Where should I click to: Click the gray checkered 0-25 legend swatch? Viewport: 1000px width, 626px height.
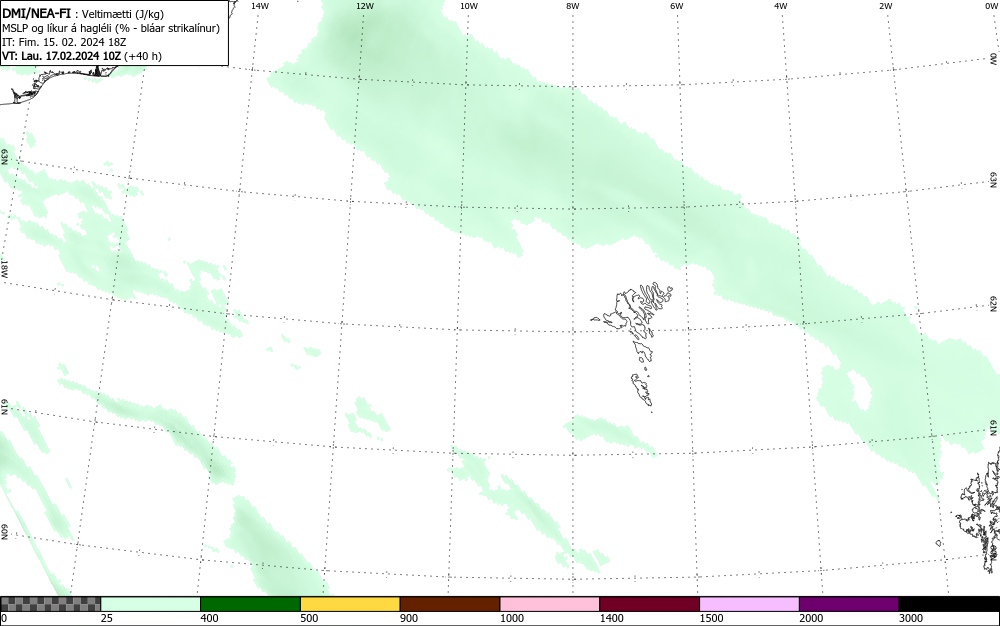tap(50, 604)
